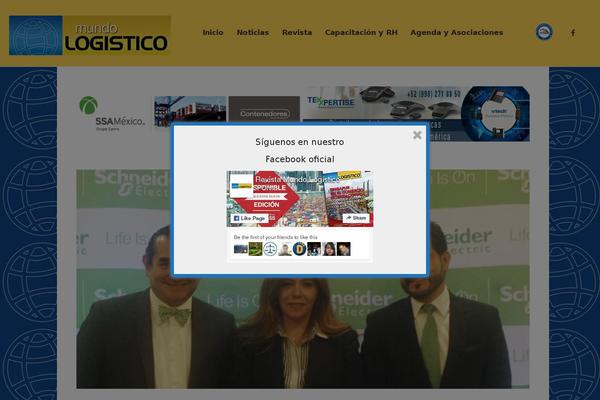Close the Facebook popup with the X
The width and height of the screenshot is (600, 400).
point(417,135)
